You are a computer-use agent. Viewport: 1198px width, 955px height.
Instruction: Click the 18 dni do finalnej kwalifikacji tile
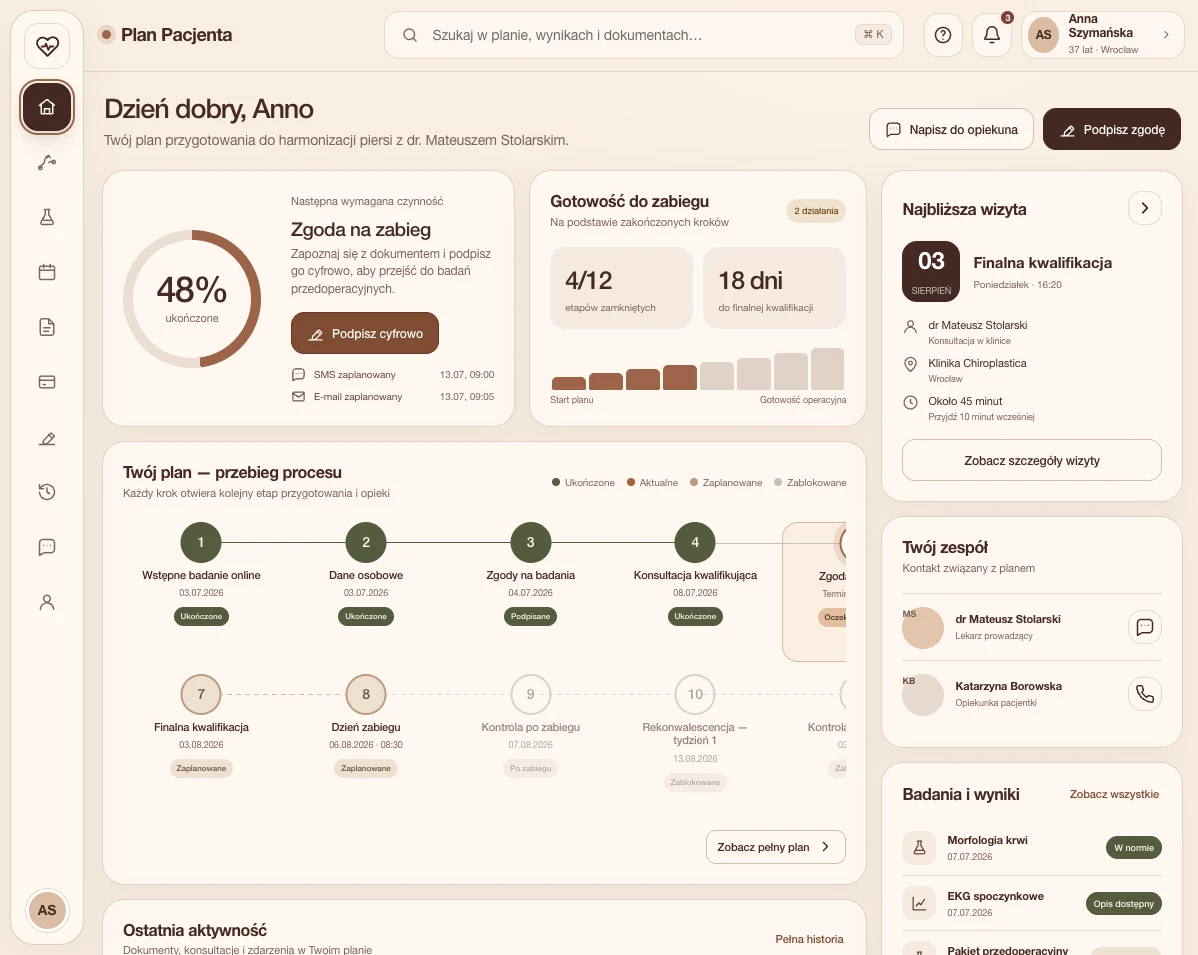[775, 288]
